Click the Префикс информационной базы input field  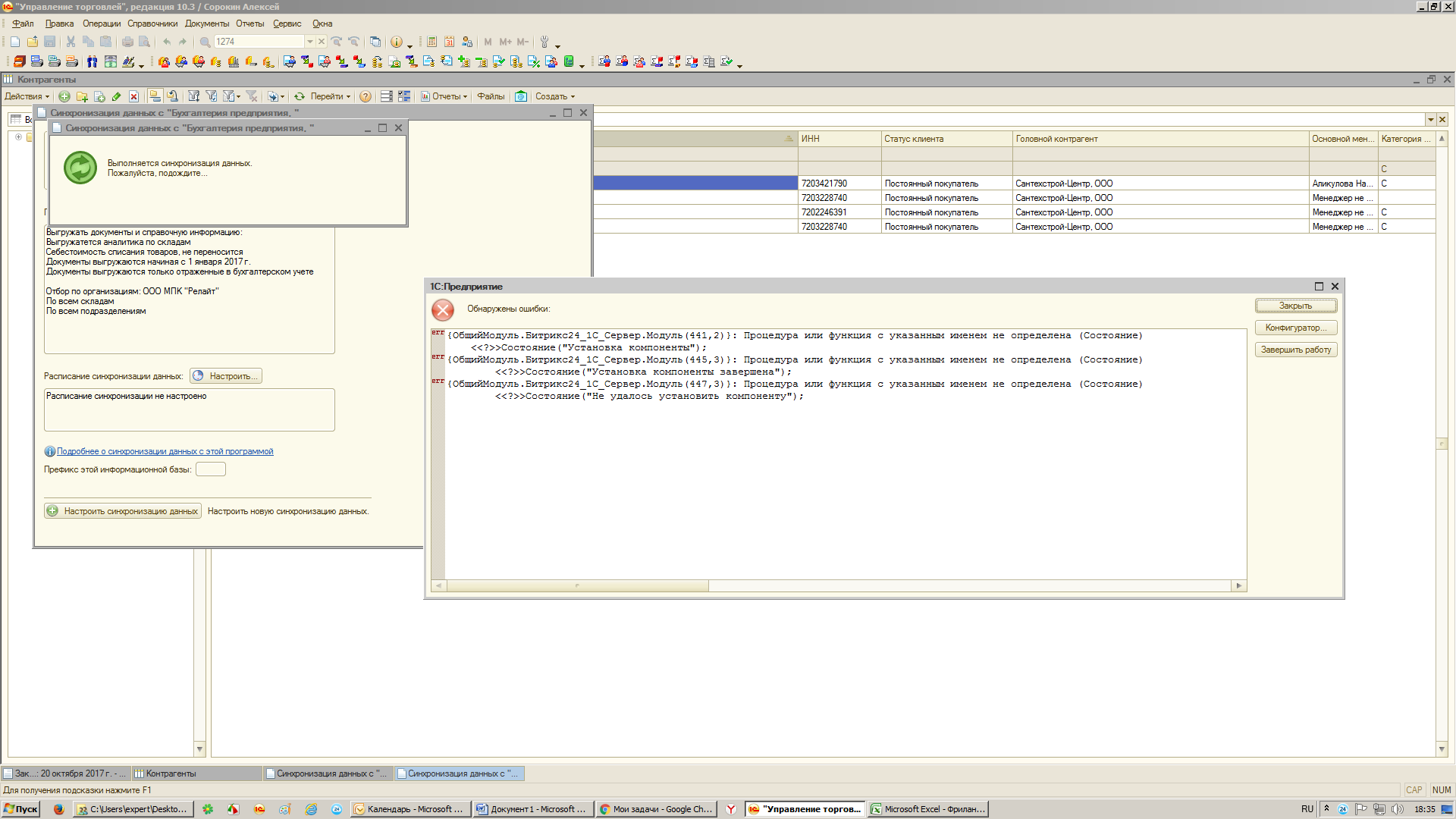[211, 469]
